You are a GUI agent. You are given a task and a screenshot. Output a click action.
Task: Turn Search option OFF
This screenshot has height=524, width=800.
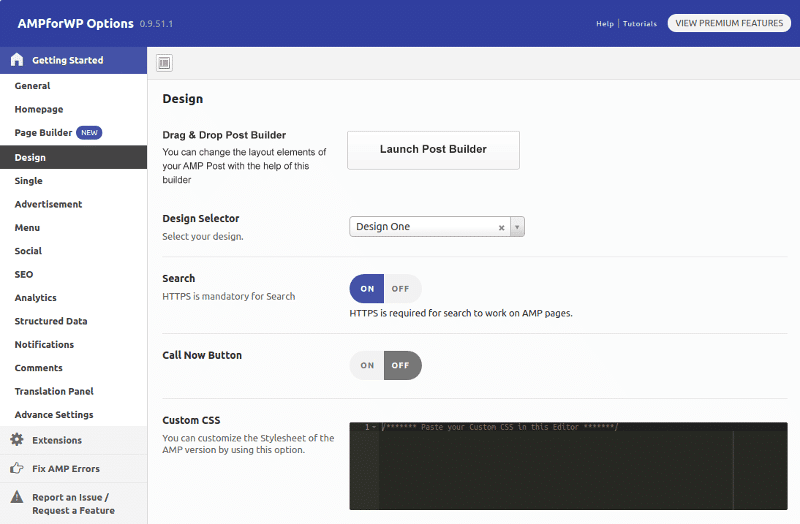pyautogui.click(x=401, y=289)
